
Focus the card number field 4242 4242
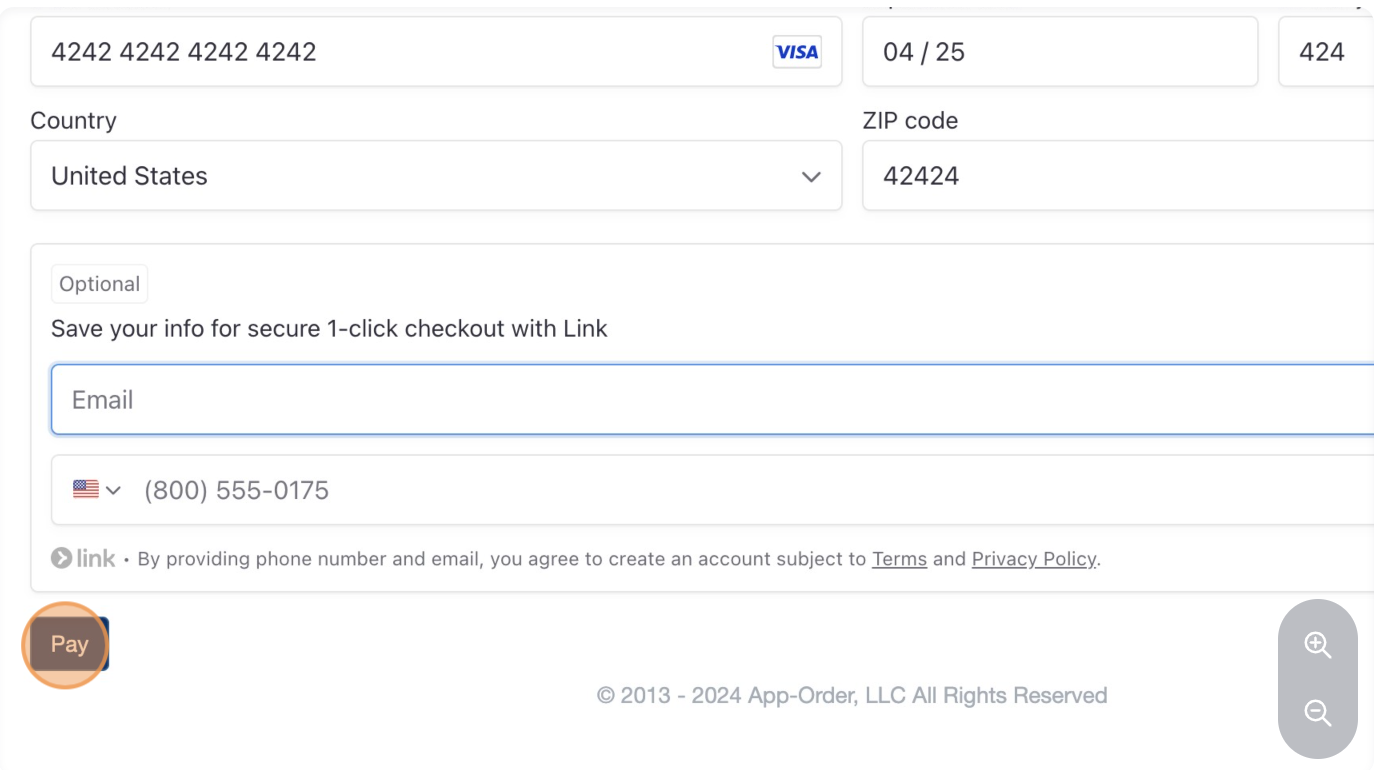tap(400, 52)
